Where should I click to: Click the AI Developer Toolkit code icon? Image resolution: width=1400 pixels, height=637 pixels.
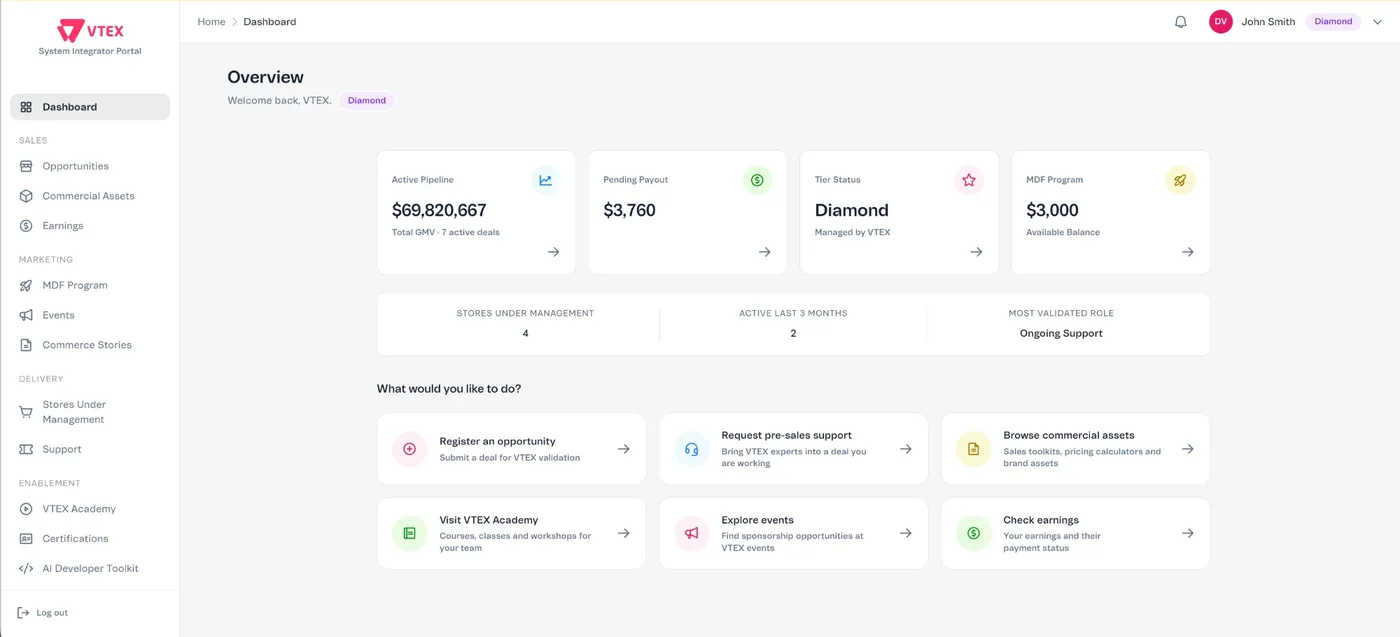pyautogui.click(x=26, y=568)
